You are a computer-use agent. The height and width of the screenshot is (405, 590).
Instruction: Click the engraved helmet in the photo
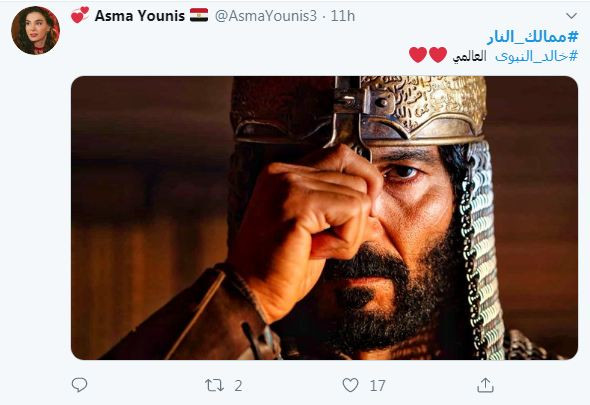[x=357, y=111]
